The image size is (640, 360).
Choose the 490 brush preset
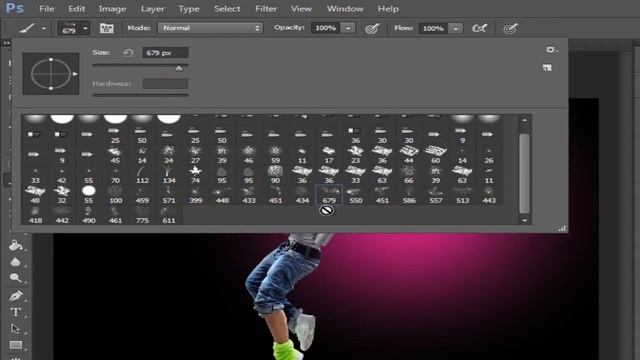89,215
